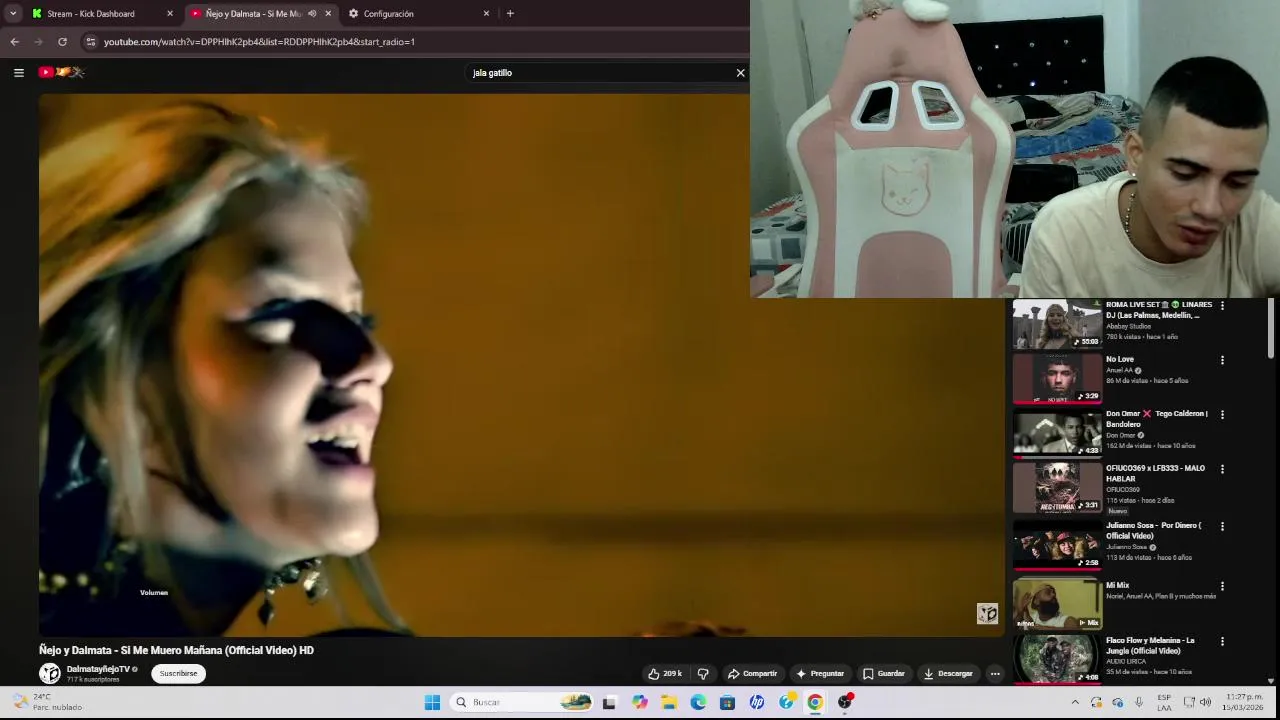
Task: Open ROMA LIVE SET video thumbnail
Action: pyautogui.click(x=1057, y=324)
